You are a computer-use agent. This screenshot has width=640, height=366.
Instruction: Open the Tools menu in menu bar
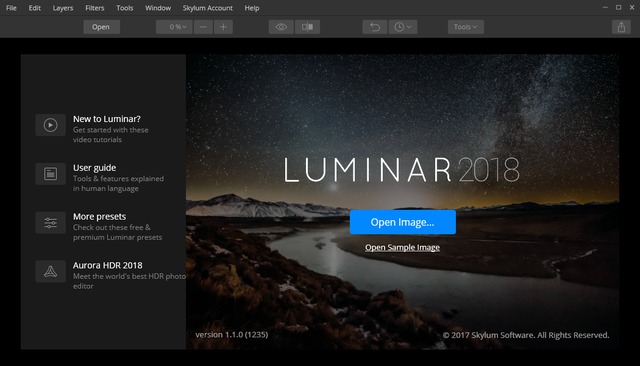(x=124, y=8)
